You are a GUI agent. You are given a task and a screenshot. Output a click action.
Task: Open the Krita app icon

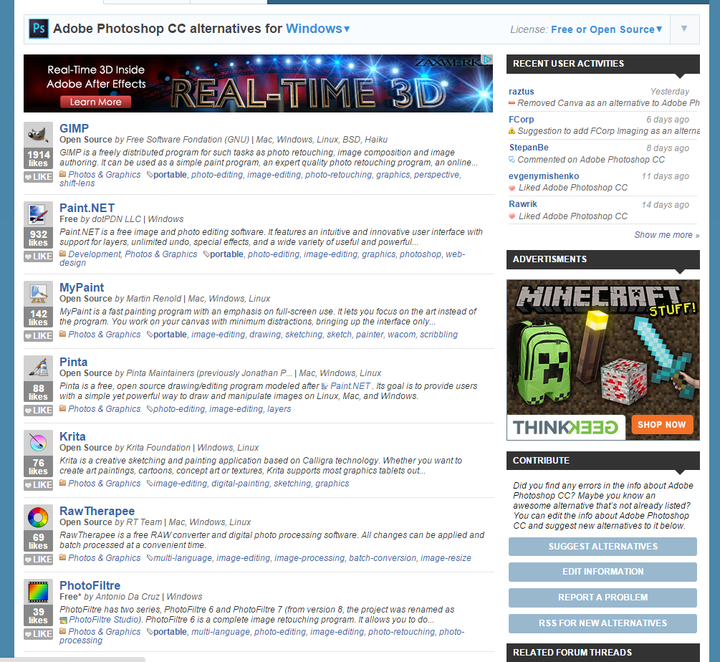(38, 442)
